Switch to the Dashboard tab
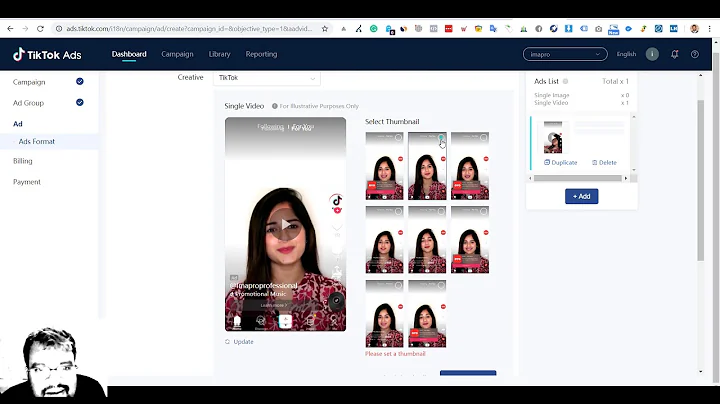Image resolution: width=720 pixels, height=404 pixels. coord(129,54)
